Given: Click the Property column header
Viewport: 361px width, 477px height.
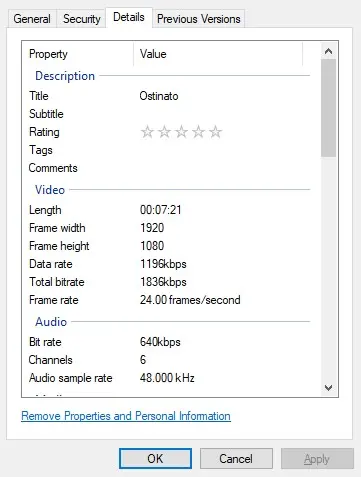Looking at the screenshot, I should [78, 54].
